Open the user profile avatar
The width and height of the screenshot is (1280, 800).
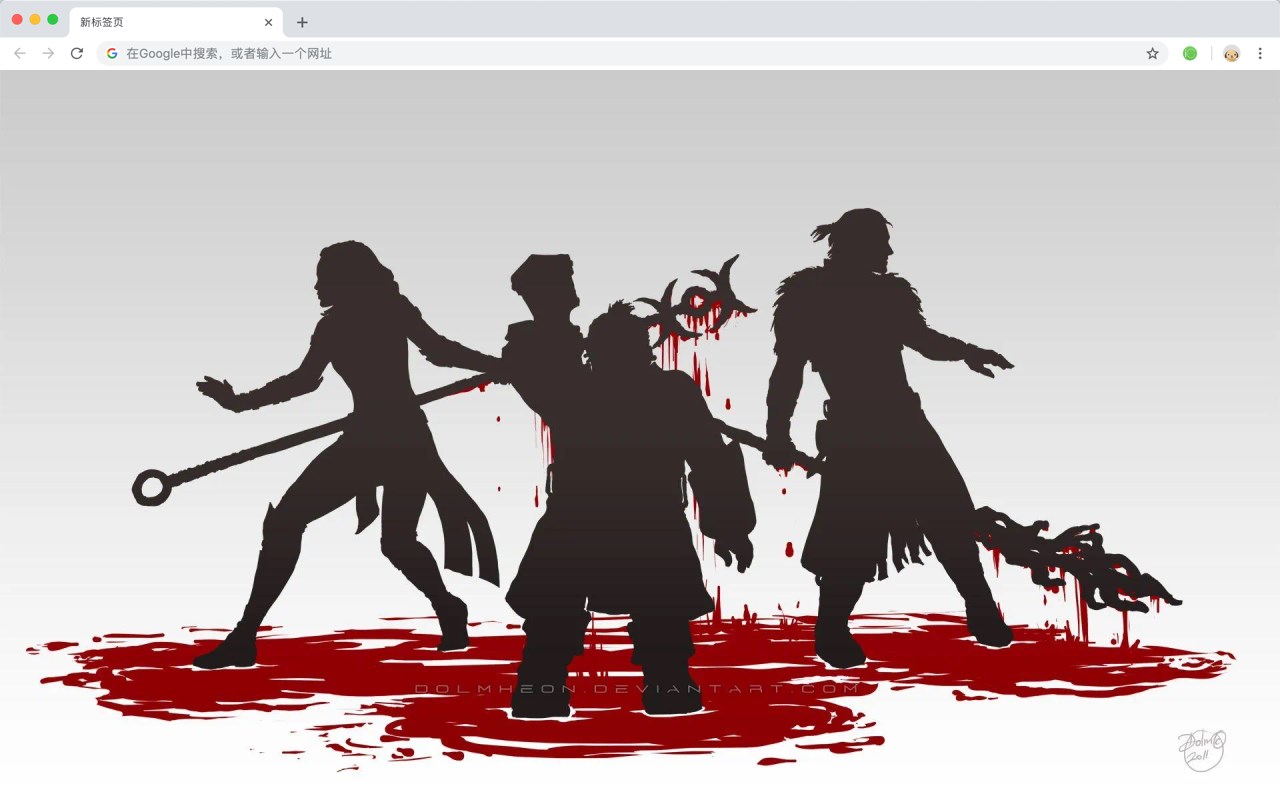point(1231,53)
